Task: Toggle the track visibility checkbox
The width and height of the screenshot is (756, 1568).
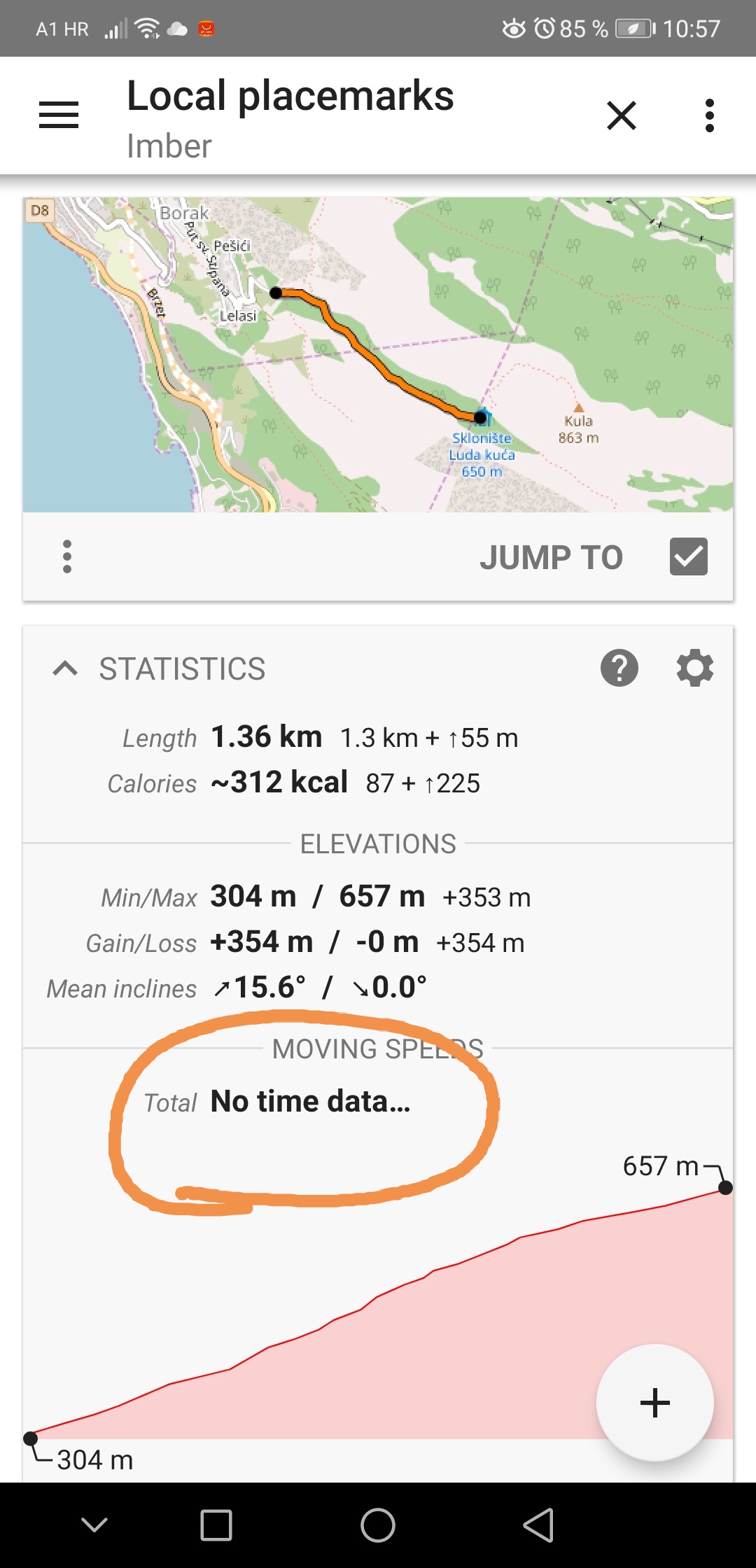Action: coord(689,557)
